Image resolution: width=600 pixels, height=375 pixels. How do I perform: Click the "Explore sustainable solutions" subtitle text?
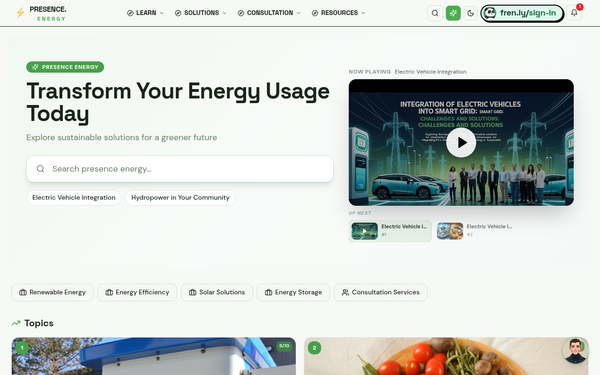click(x=122, y=137)
